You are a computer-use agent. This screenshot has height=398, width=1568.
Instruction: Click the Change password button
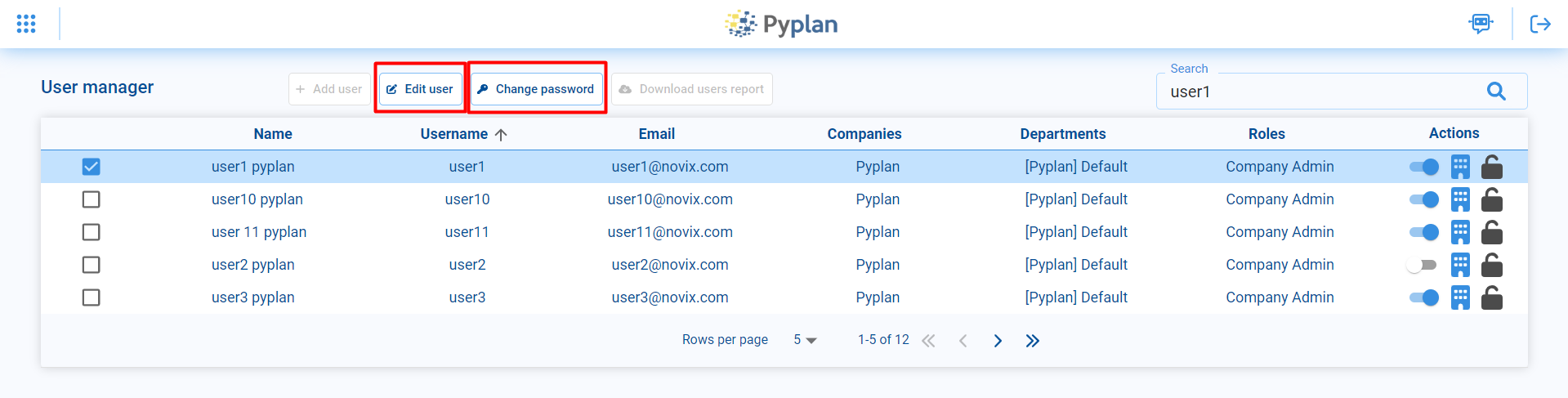pos(536,89)
